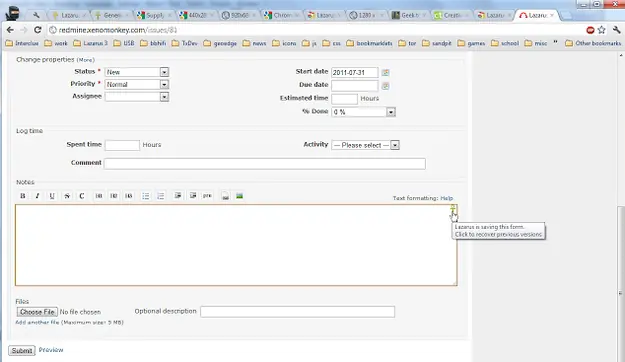Open the TxDev bookmark folder
The height and width of the screenshot is (362, 625).
185,43
